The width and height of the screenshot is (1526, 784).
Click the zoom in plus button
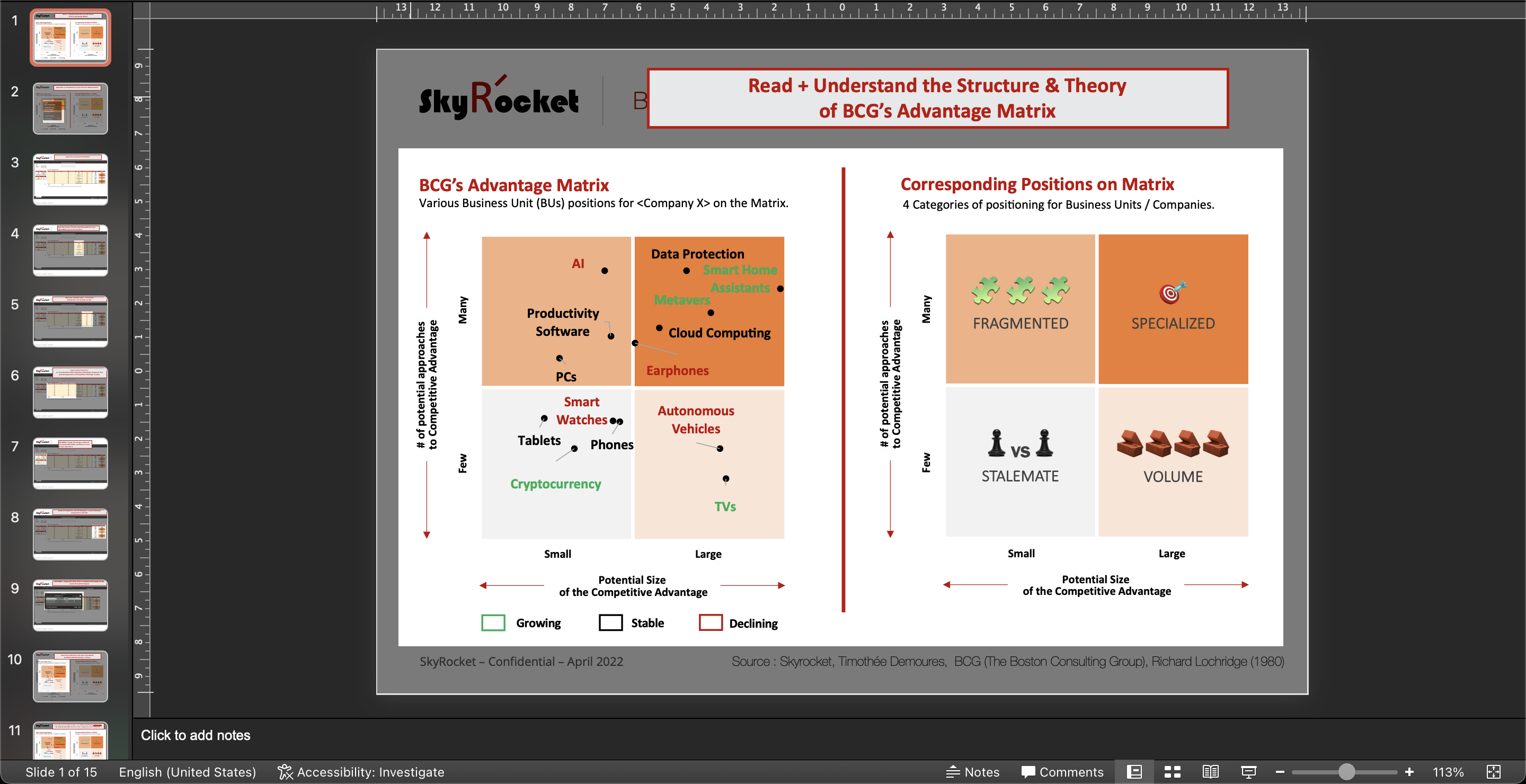[1409, 772]
